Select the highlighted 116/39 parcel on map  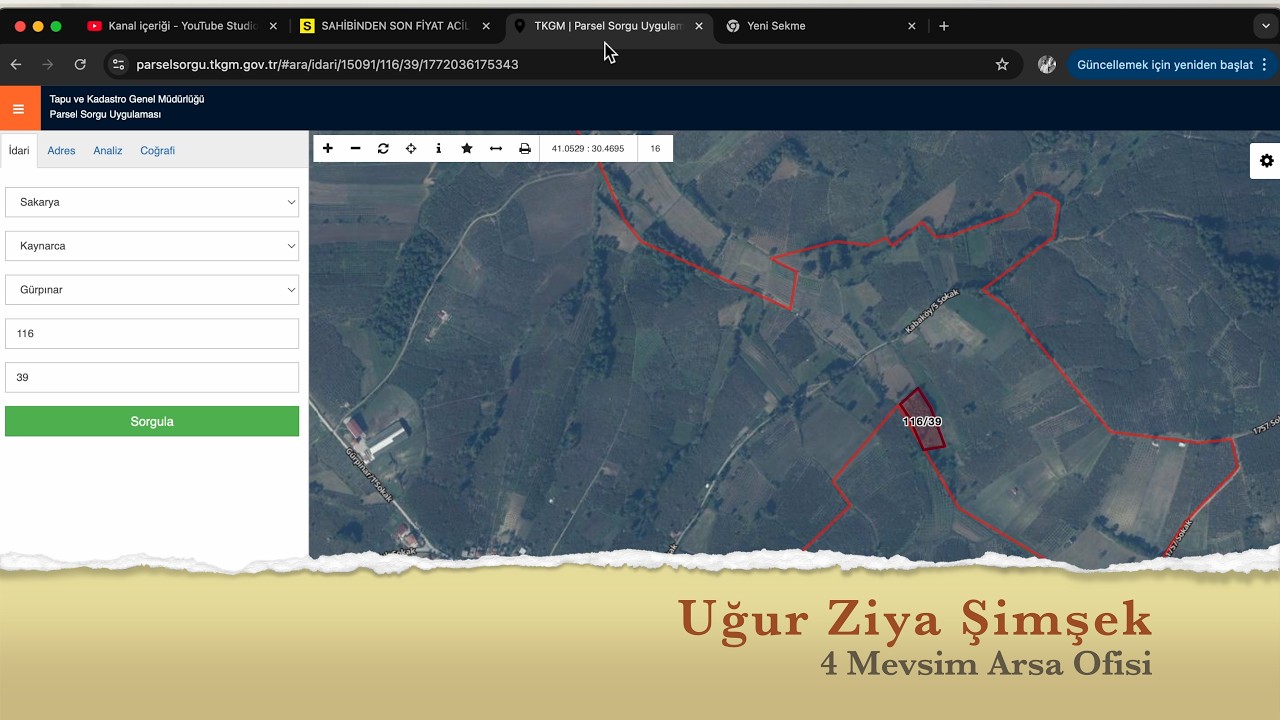pyautogui.click(x=922, y=420)
